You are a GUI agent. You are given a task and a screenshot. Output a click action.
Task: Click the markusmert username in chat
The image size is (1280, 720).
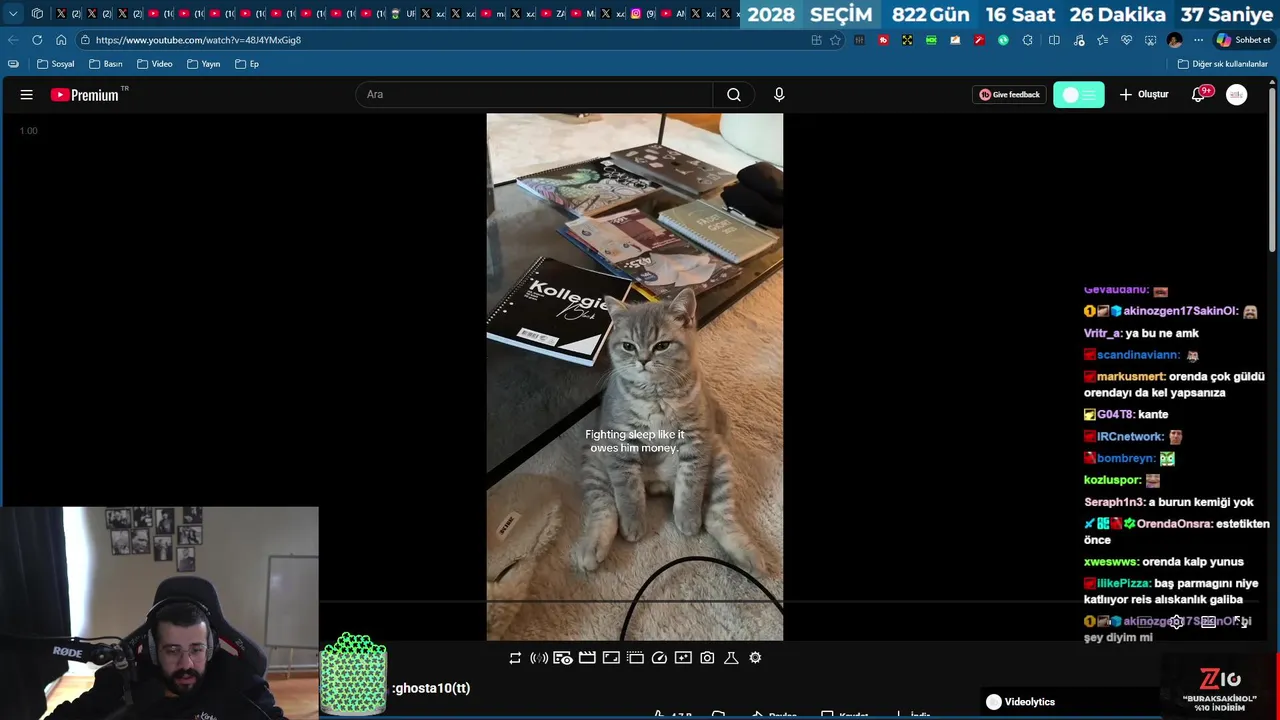point(1131,377)
